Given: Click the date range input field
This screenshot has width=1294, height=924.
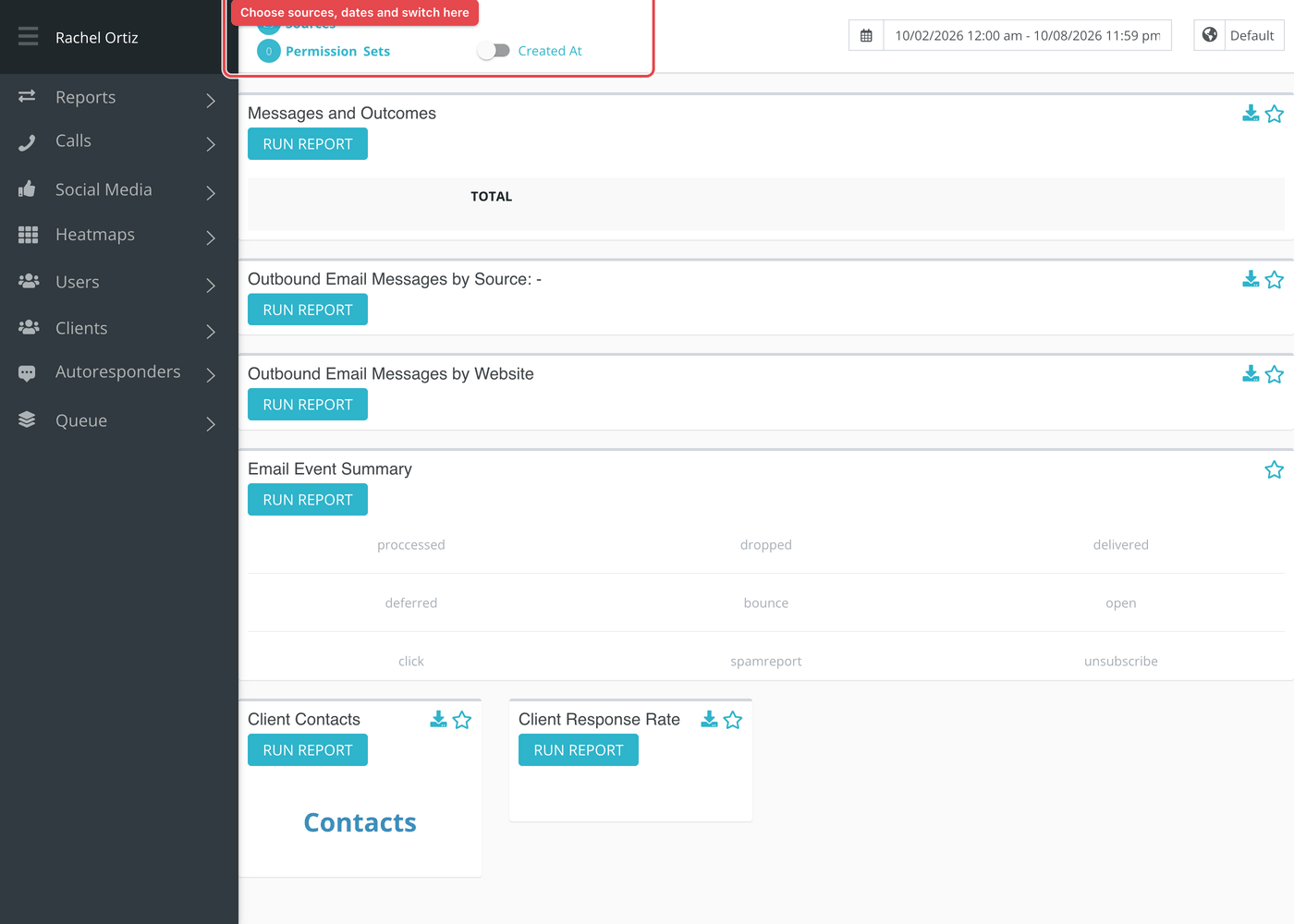Looking at the screenshot, I should click(x=1028, y=36).
